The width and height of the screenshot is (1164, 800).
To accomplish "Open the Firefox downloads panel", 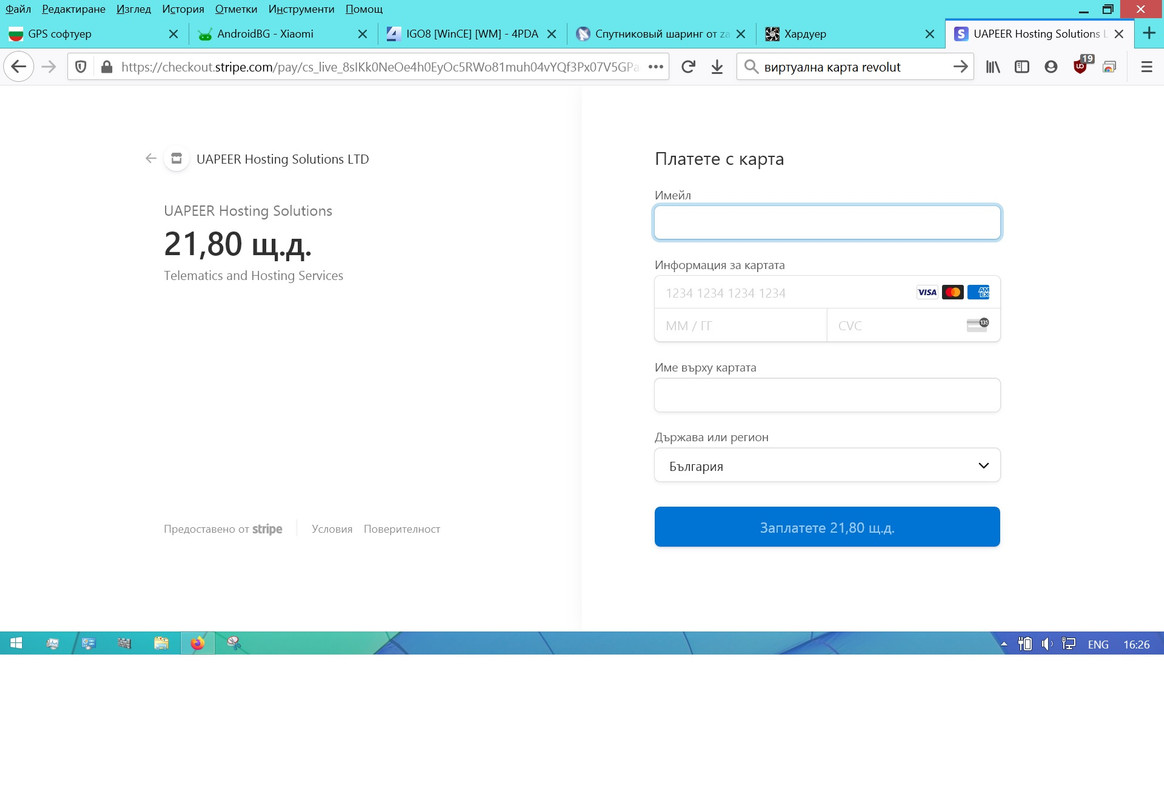I will click(717, 67).
